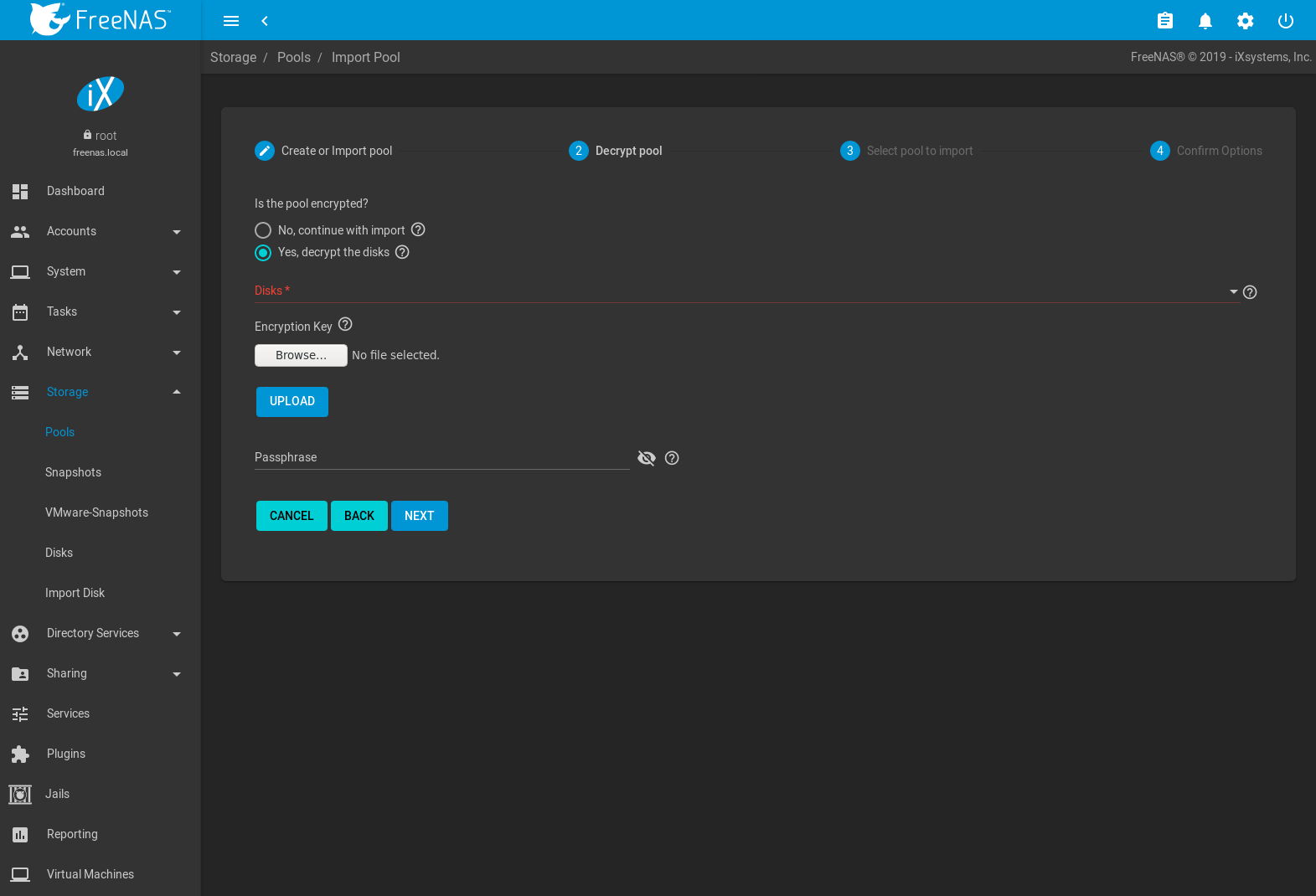Click the NEXT button
This screenshot has width=1316, height=896.
click(419, 516)
